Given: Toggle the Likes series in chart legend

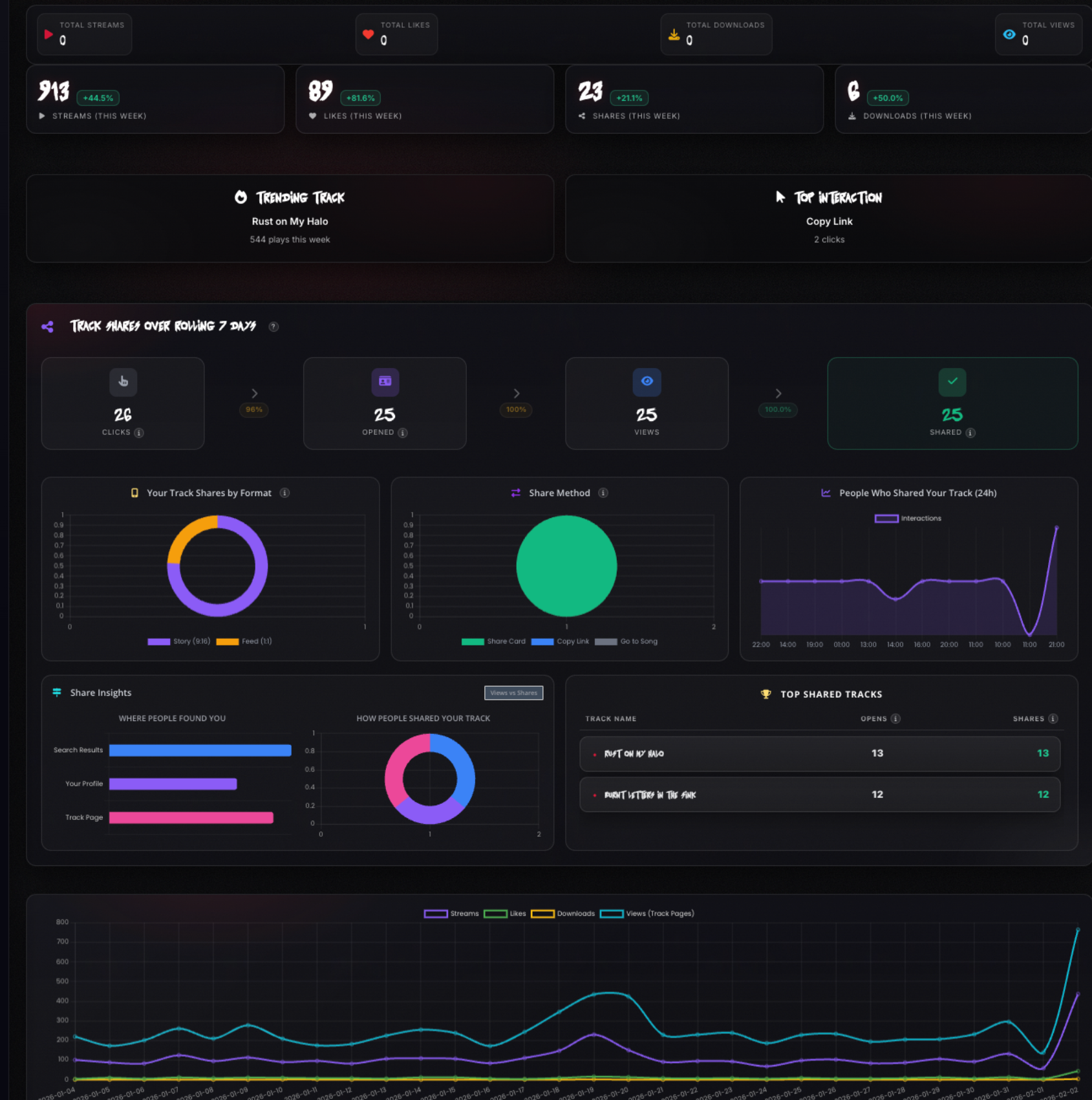Looking at the screenshot, I should coord(505,914).
